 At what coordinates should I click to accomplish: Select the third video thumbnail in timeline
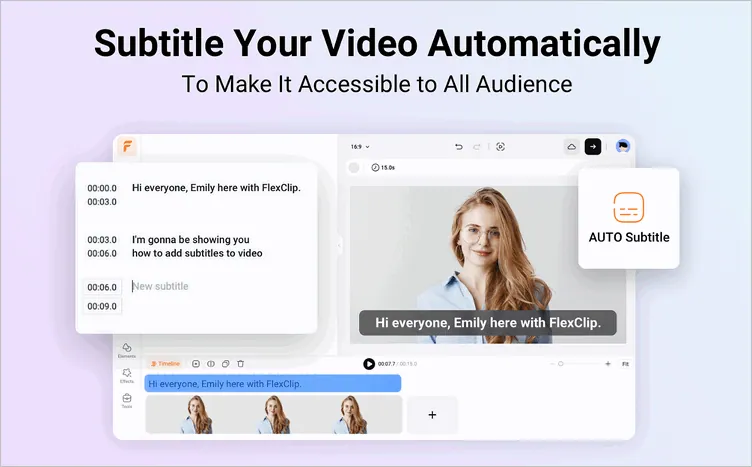[x=350, y=415]
